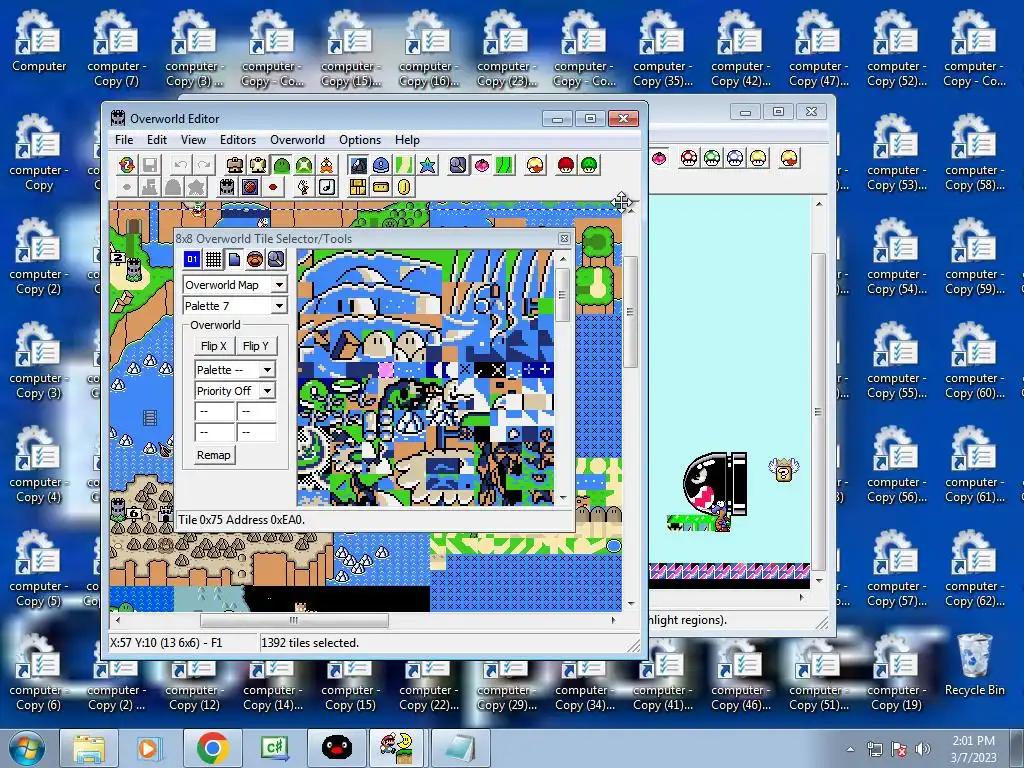Click the volume speaker tray icon
1024x768 pixels.
[x=922, y=749]
